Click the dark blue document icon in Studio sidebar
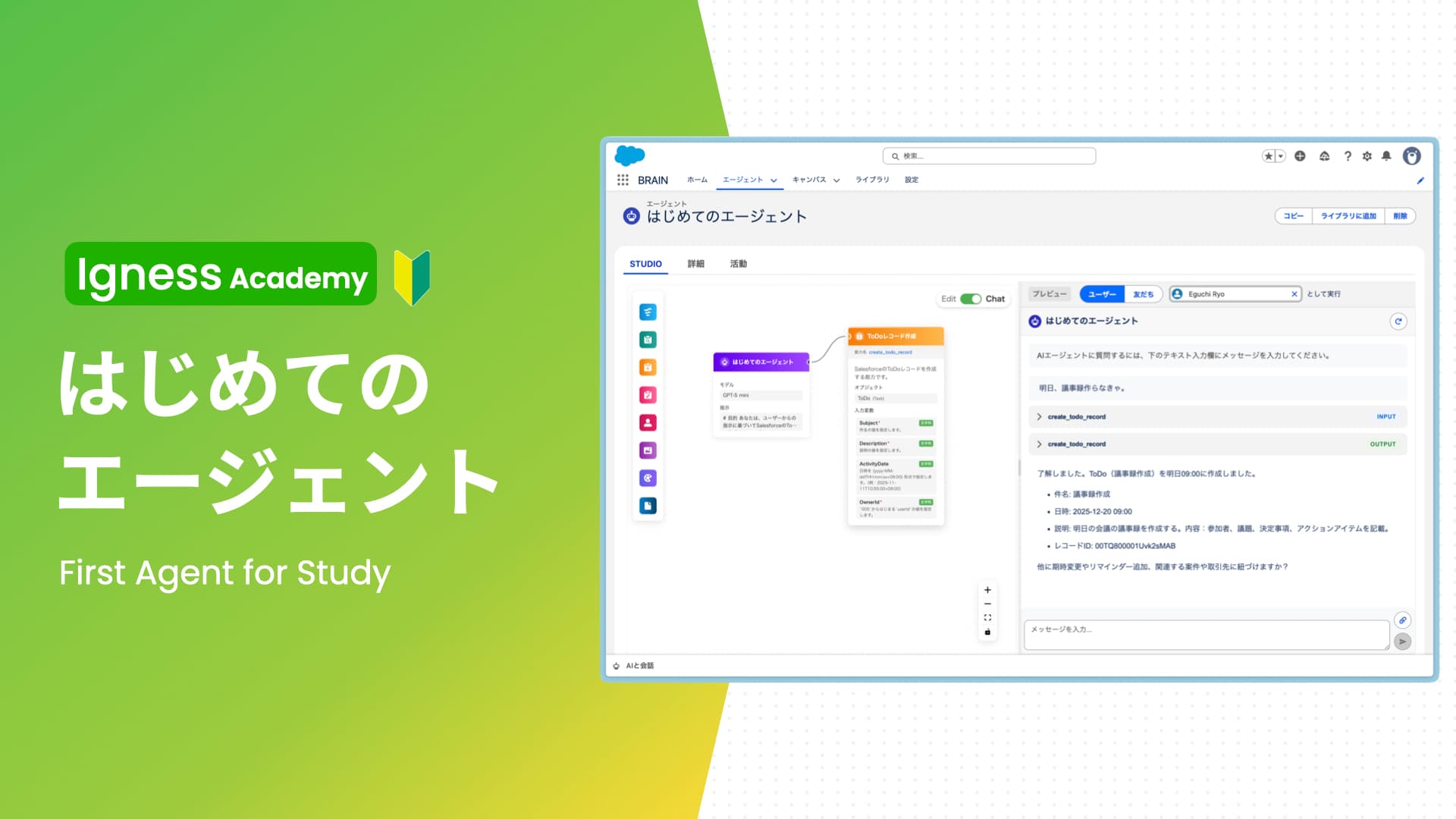Screen dimensions: 1456x819 648,506
